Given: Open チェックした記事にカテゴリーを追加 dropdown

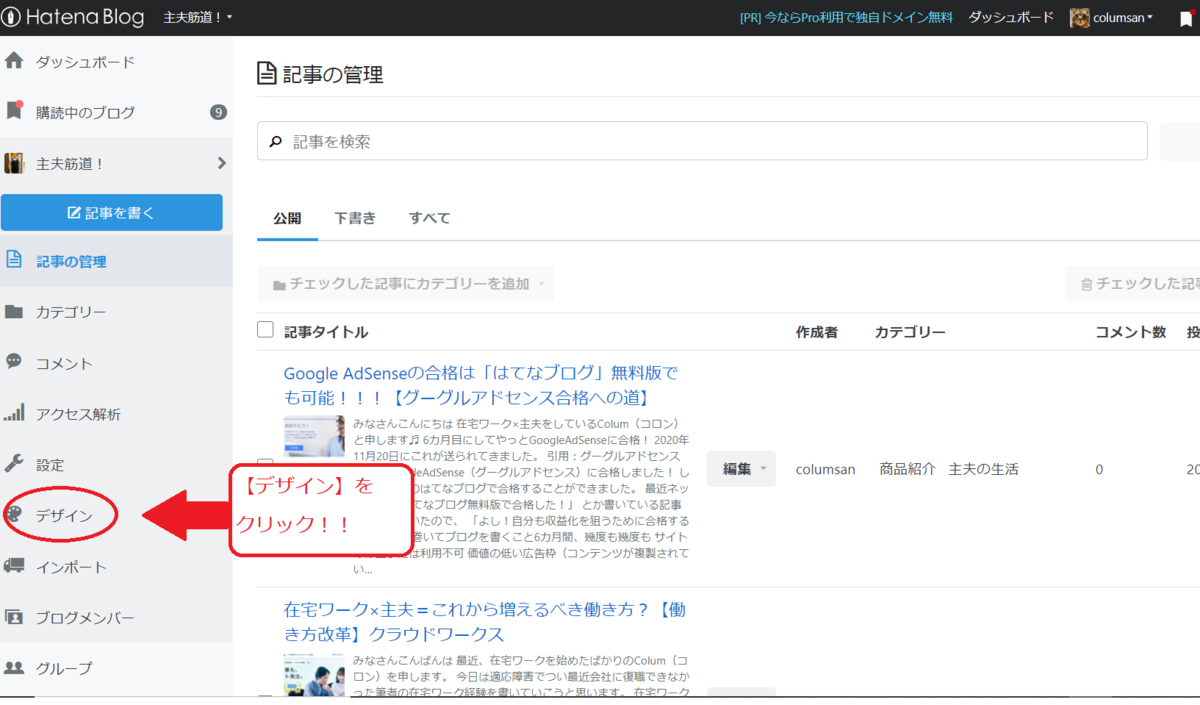Looking at the screenshot, I should pyautogui.click(x=405, y=284).
